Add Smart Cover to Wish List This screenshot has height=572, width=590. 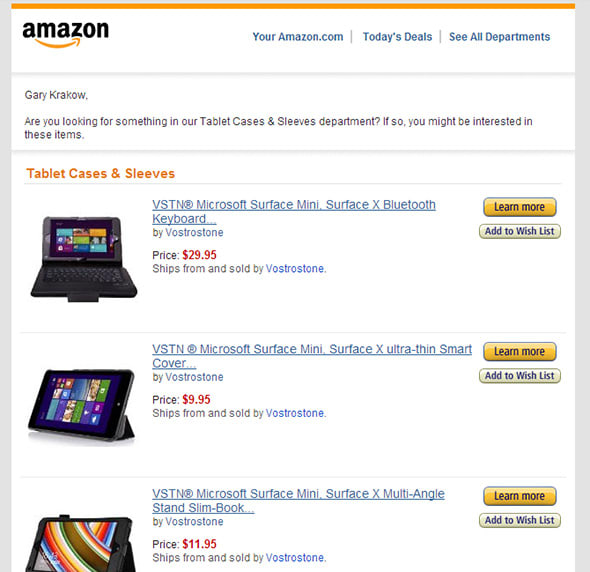519,376
